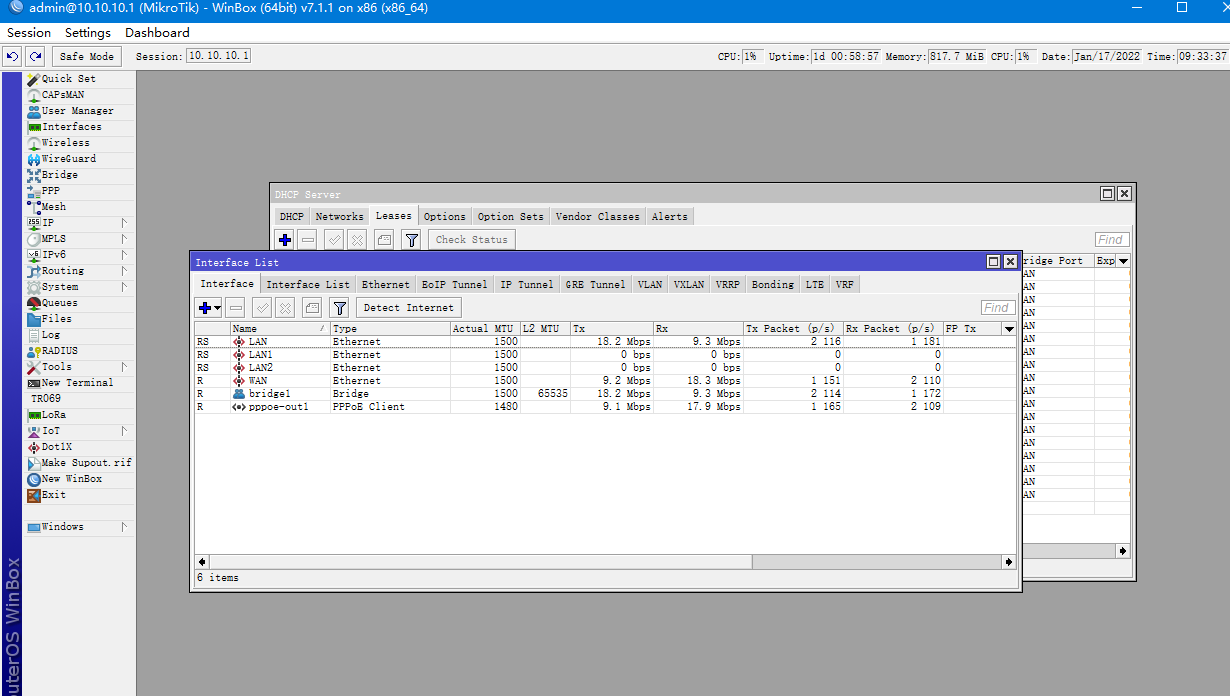Open the DHCP Server column chooser dropdown arrow
This screenshot has width=1230, height=696.
tap(1123, 261)
